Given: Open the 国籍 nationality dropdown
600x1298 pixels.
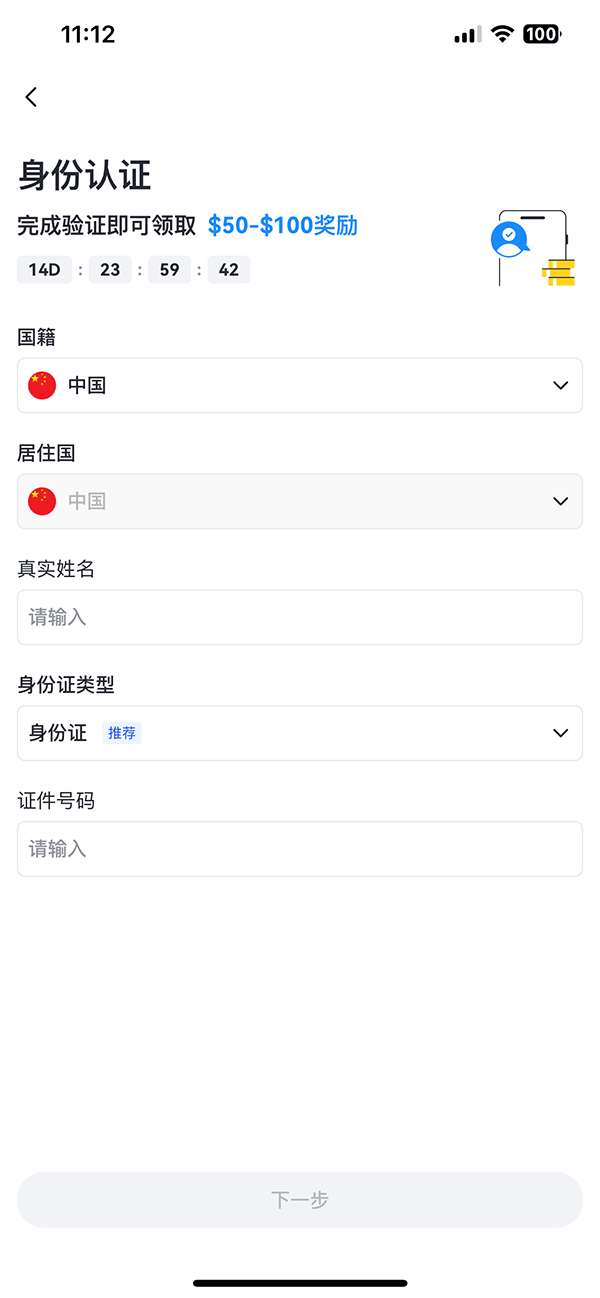Looking at the screenshot, I should [x=300, y=385].
